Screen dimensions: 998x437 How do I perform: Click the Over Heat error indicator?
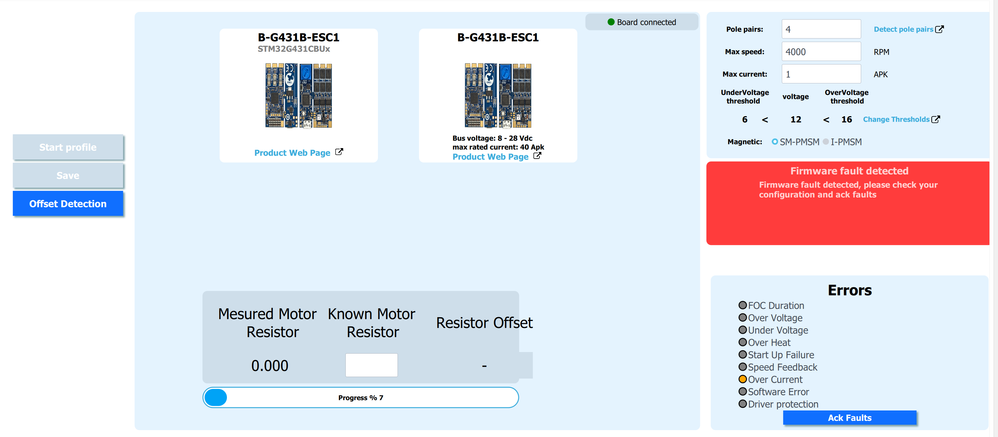point(743,343)
